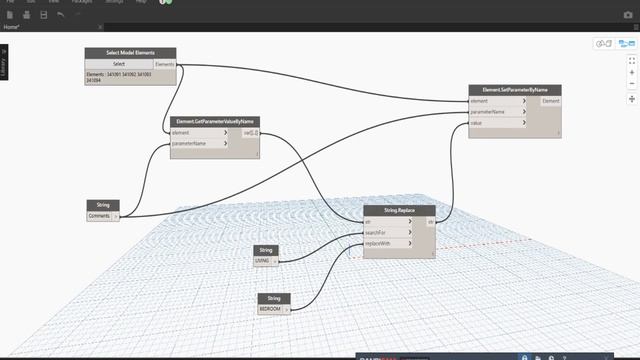The width and height of the screenshot is (640, 360).
Task: Click the Elements ID list text in Select node
Action: point(119,78)
